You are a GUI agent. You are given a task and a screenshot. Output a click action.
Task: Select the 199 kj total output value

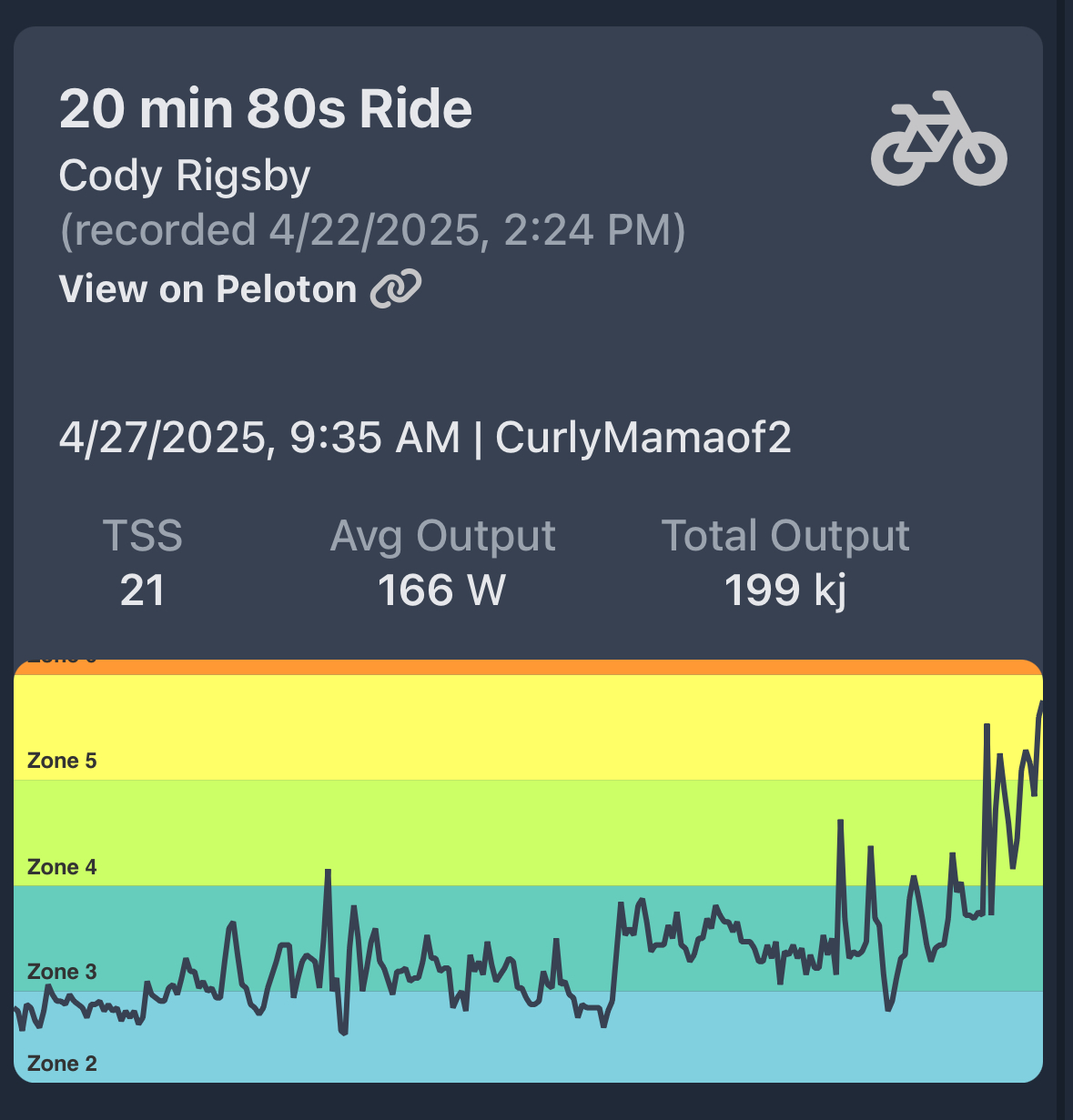click(785, 590)
